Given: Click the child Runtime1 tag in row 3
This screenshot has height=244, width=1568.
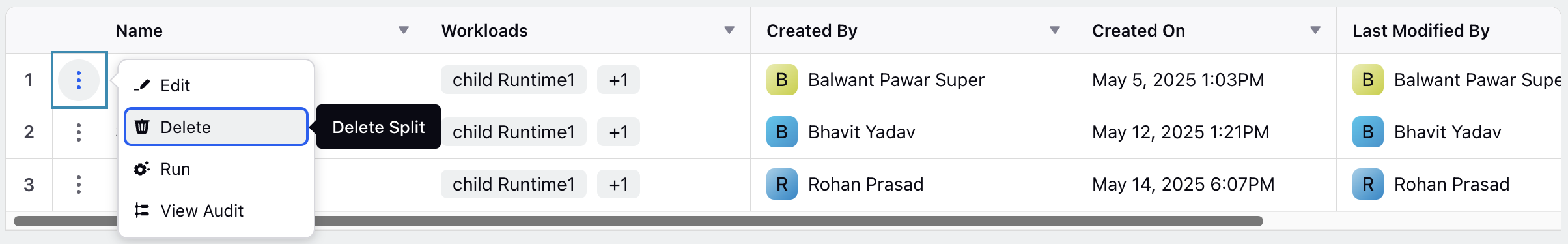Looking at the screenshot, I should pos(514,185).
